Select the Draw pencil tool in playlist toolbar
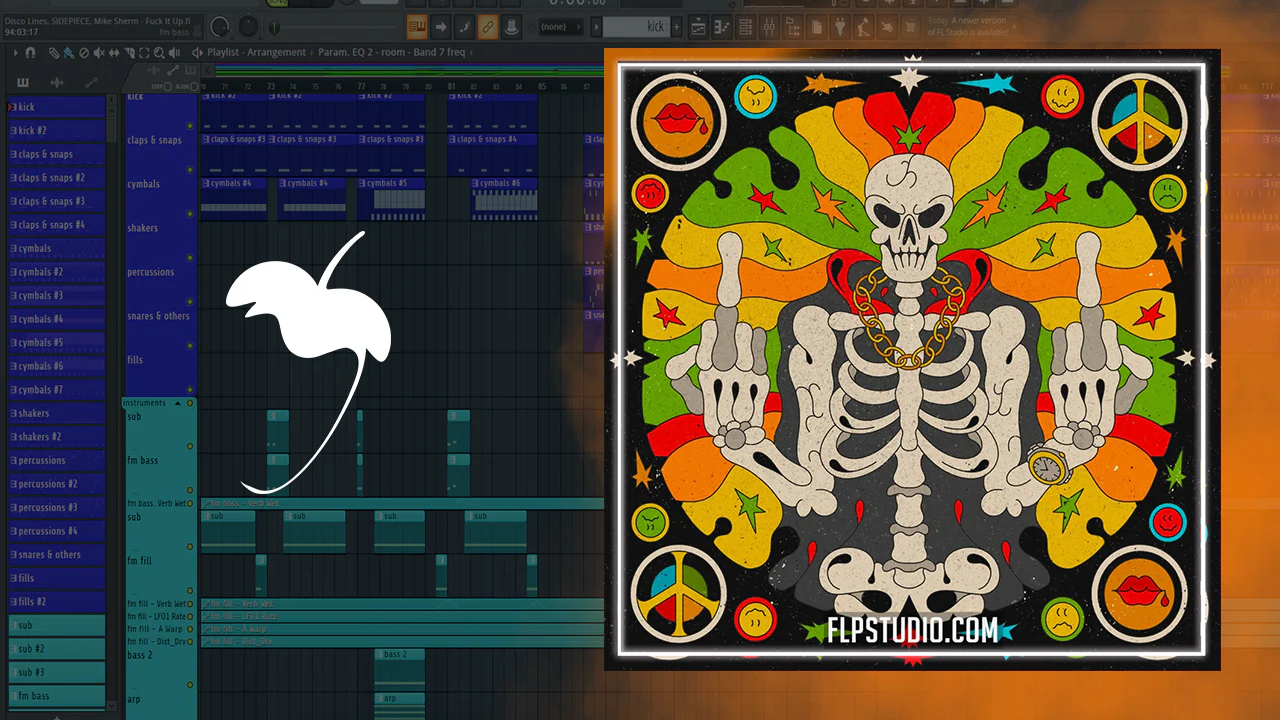 (54, 52)
